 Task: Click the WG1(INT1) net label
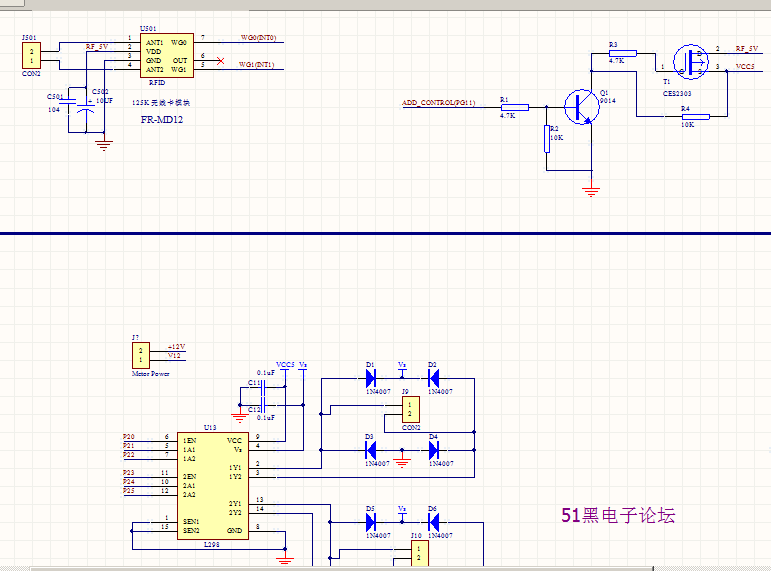click(x=256, y=64)
